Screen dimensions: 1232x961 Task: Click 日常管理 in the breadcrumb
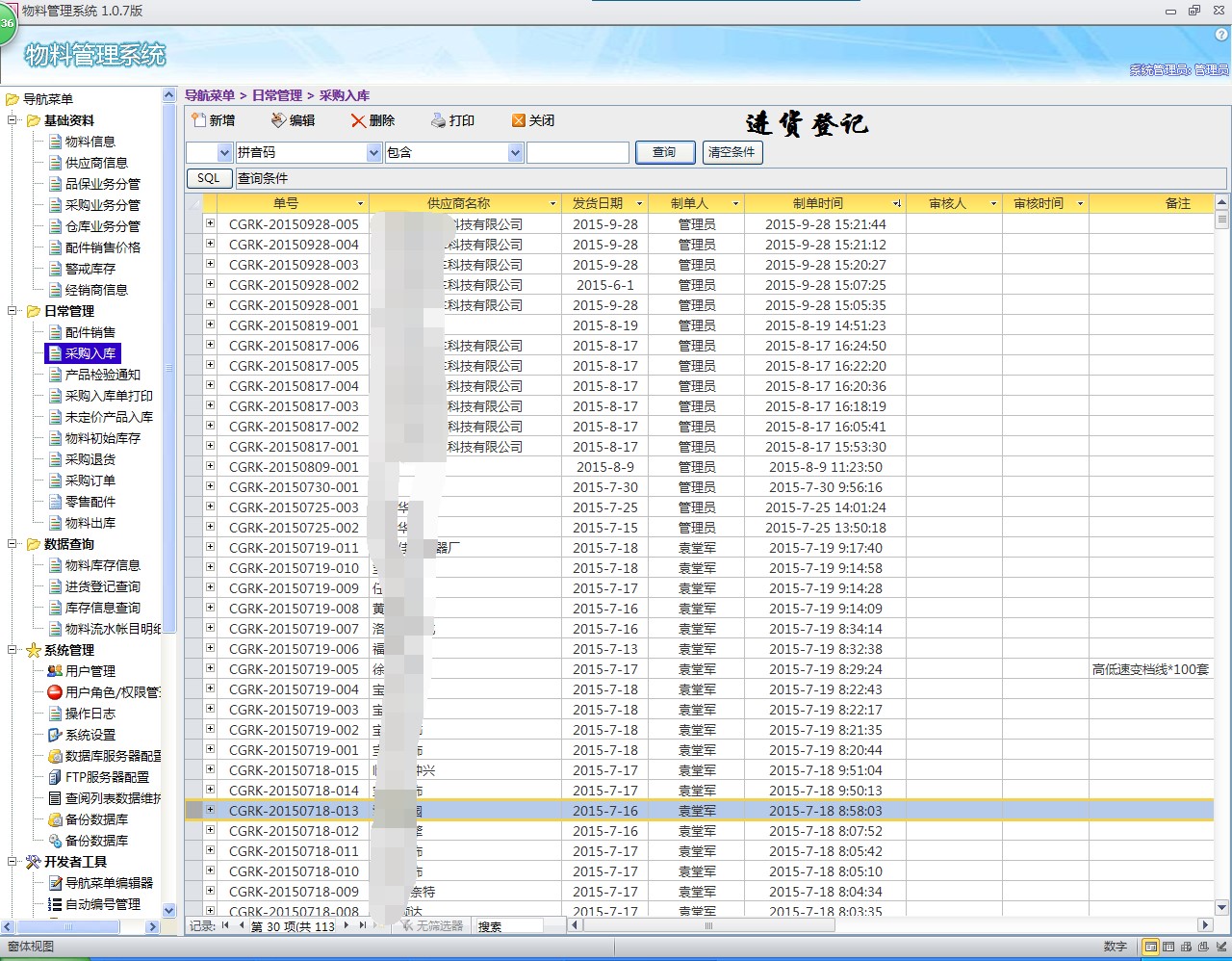click(x=277, y=95)
